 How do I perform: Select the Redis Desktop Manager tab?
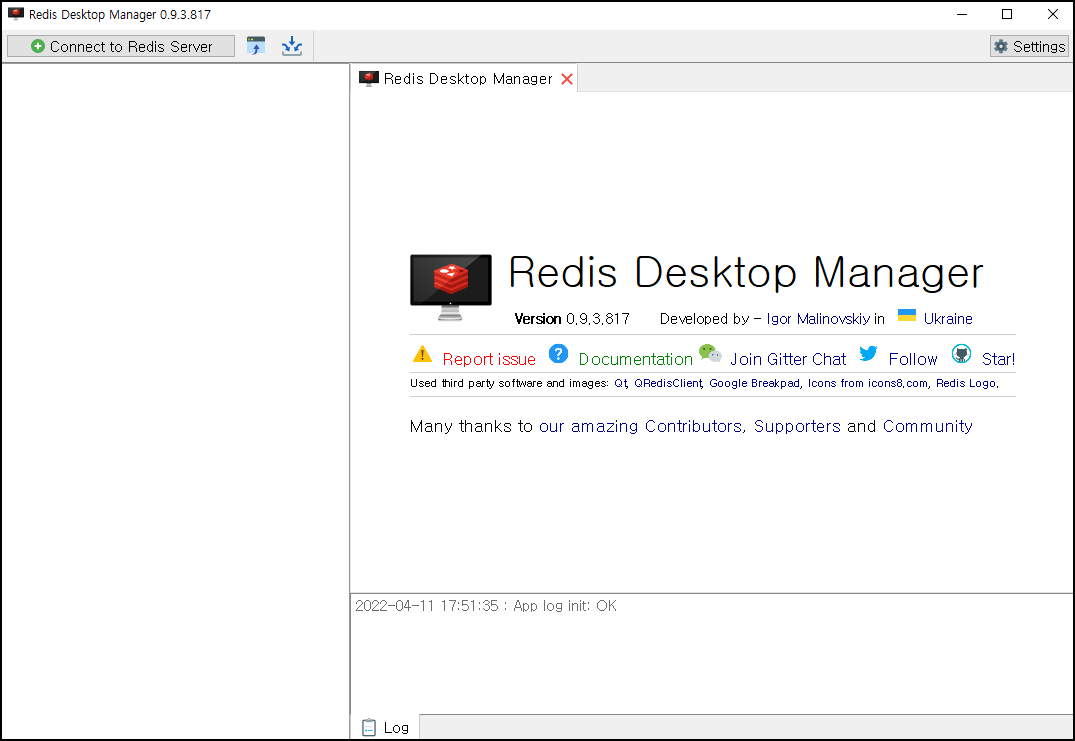[x=464, y=79]
